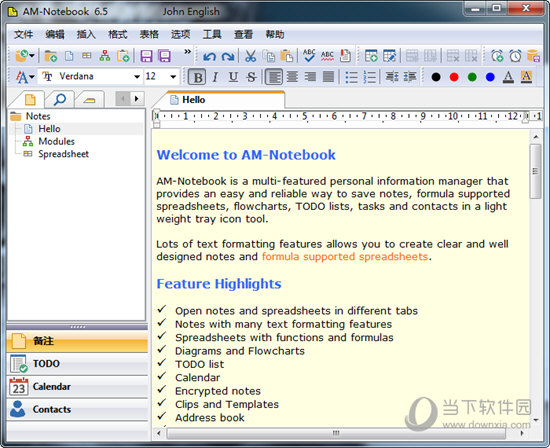Show more toolbar buttons via chevron
Viewport: 550px width, 448px height.
pos(188,52)
